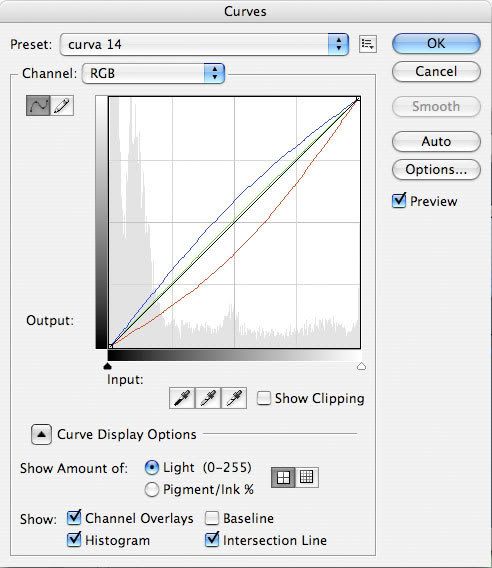Select the pencil draw curve tool
Image resolution: width=492 pixels, height=568 pixels.
[62, 106]
